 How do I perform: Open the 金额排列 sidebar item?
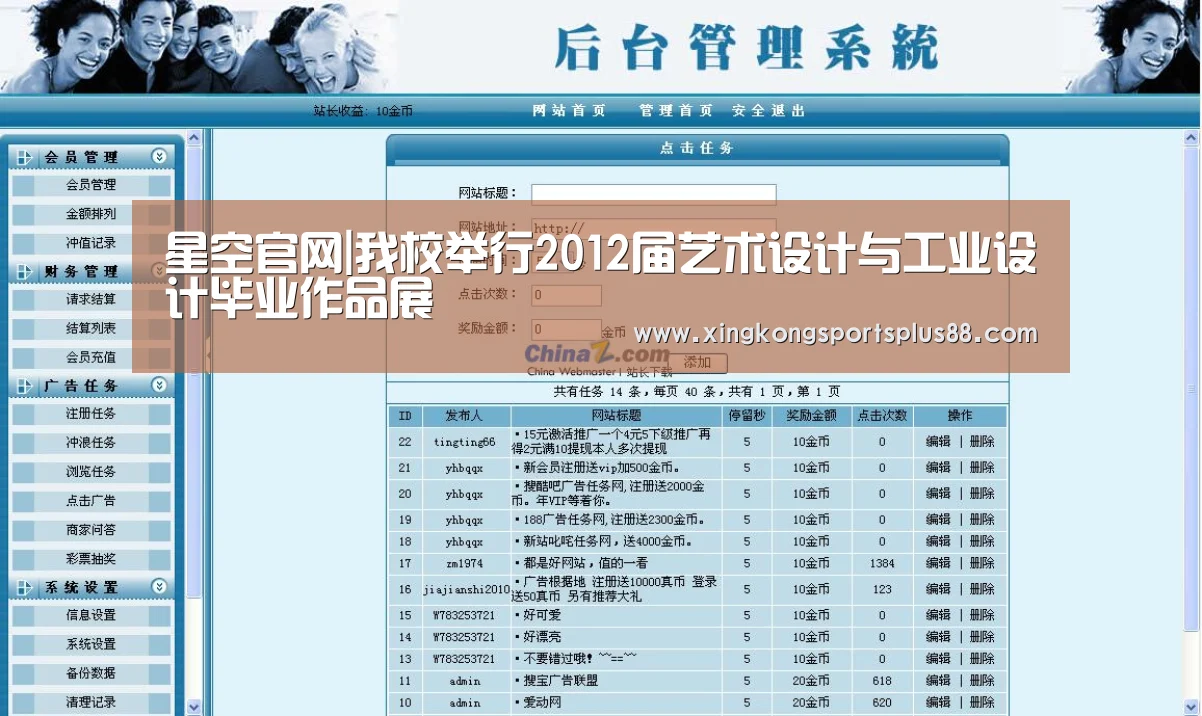91,214
